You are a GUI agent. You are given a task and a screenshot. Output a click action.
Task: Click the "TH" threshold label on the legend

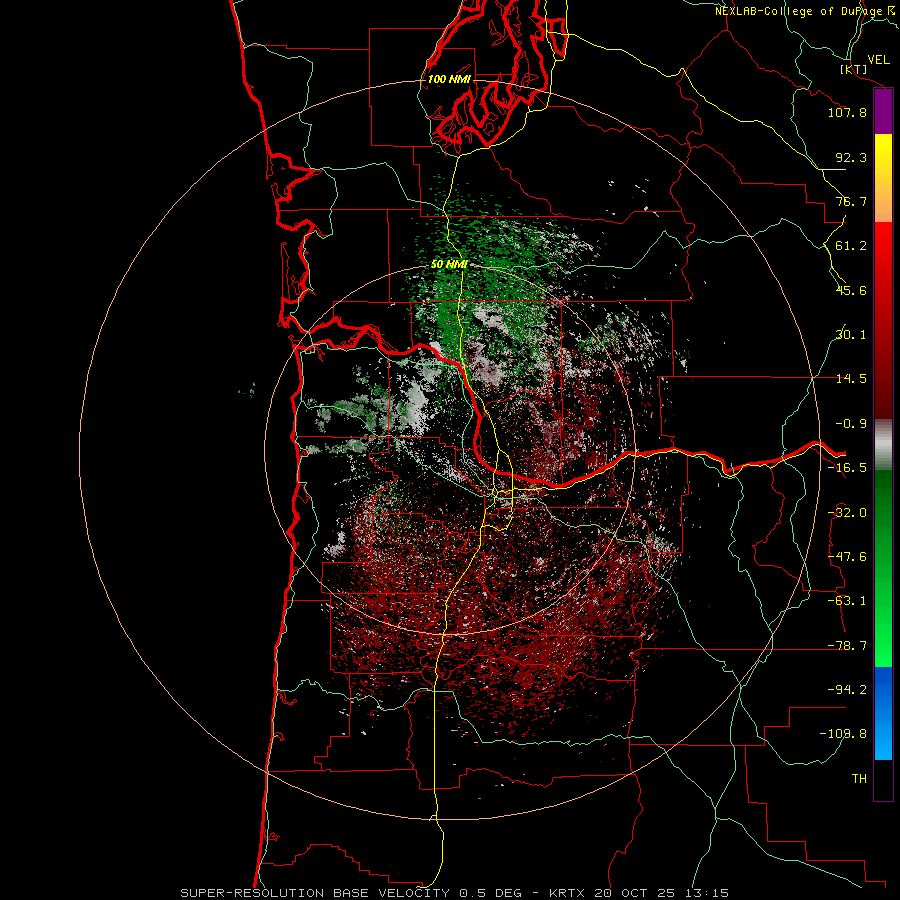tap(859, 779)
